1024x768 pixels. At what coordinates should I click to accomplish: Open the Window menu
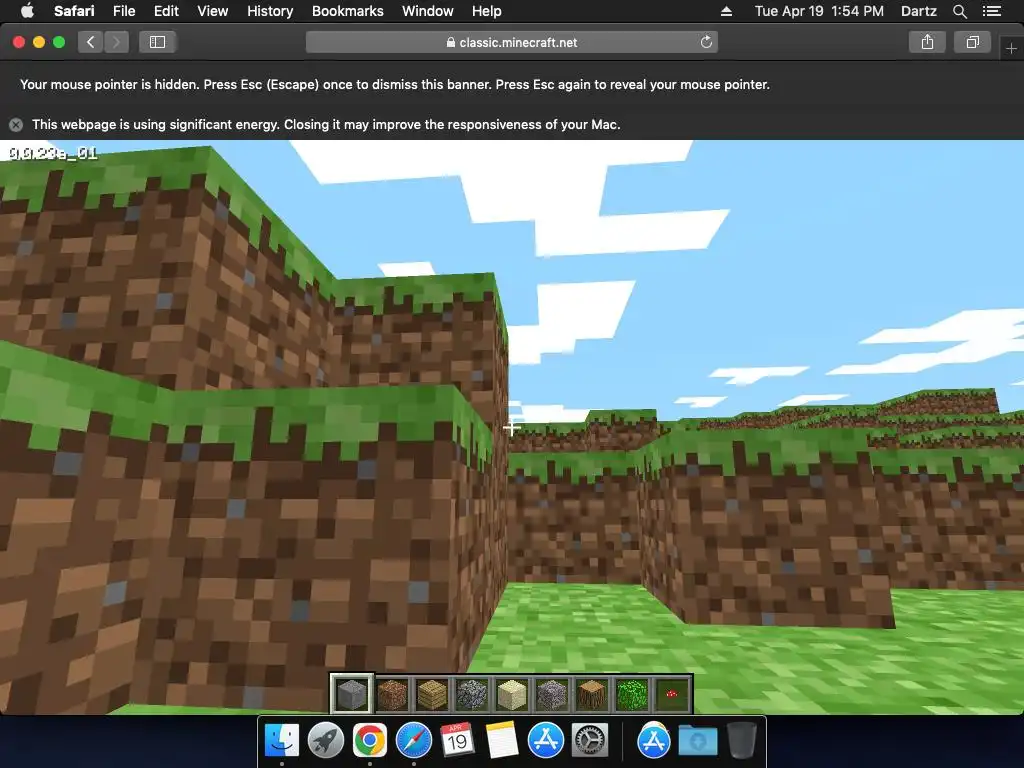click(x=428, y=11)
